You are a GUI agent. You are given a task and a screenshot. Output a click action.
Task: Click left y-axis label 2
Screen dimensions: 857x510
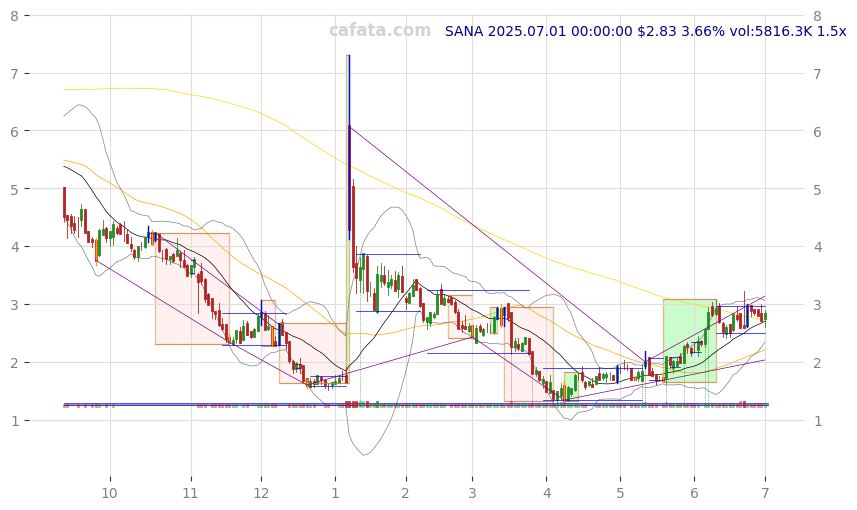click(14, 363)
